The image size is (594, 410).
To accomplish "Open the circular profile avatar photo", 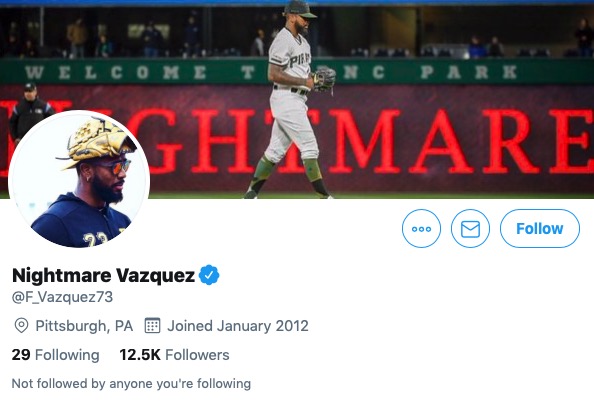I will [x=79, y=181].
